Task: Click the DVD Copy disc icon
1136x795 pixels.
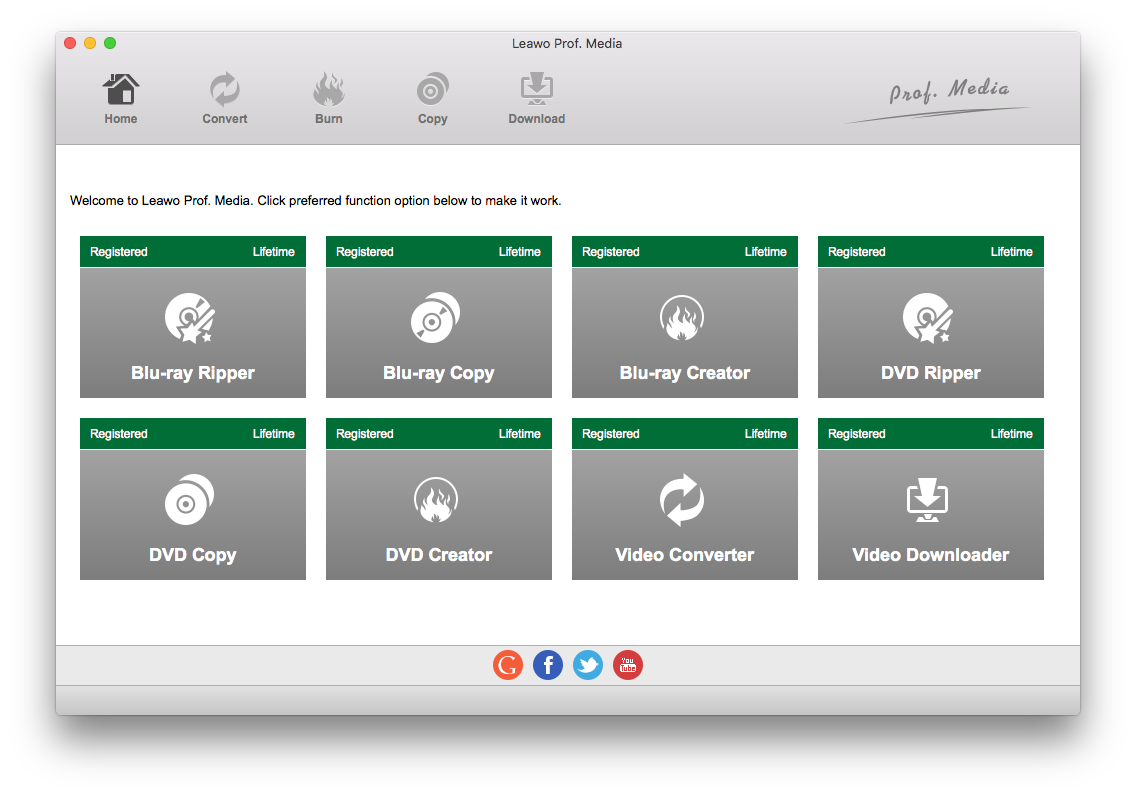Action: [x=189, y=499]
